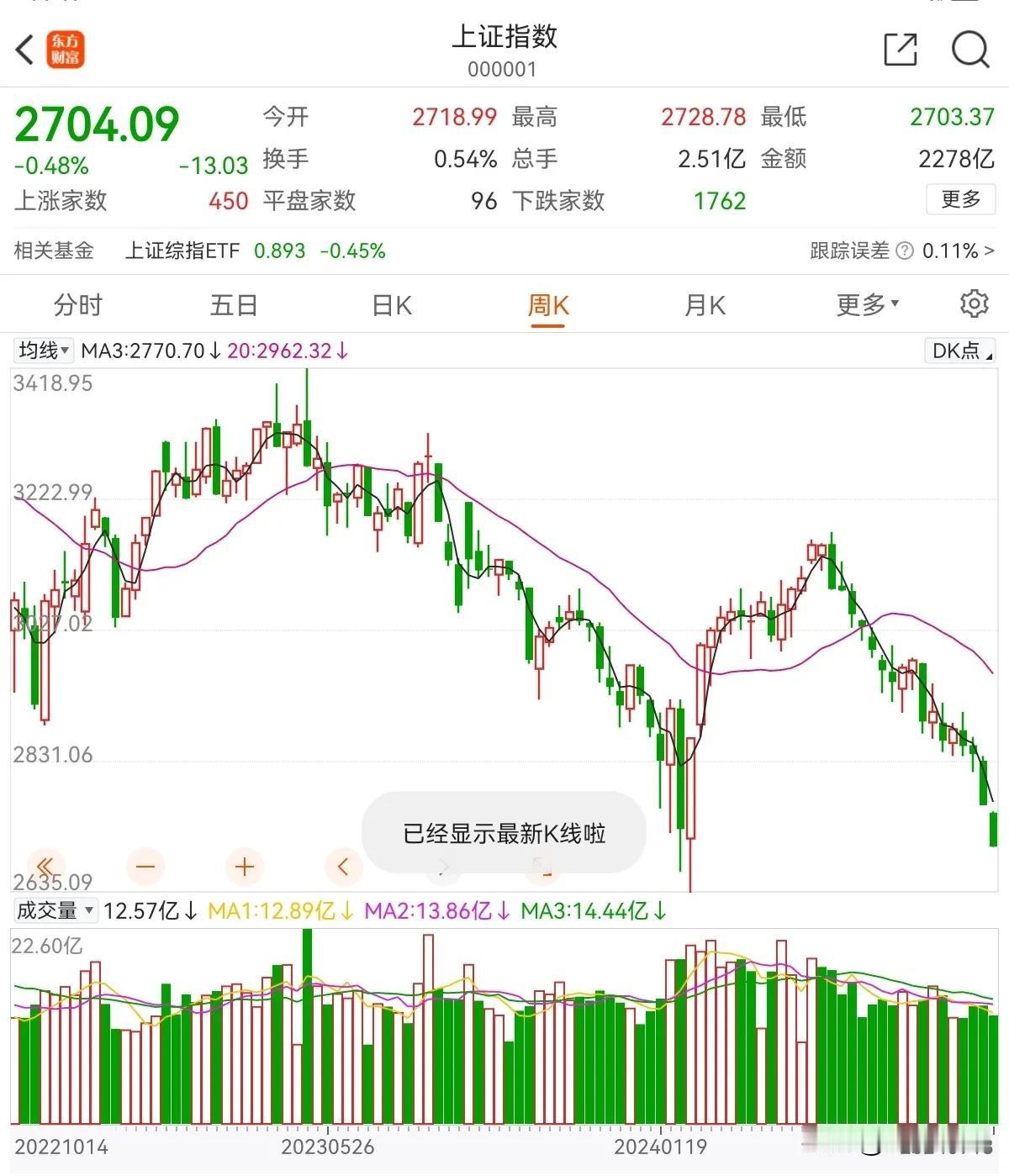This screenshot has width=1009, height=1176.
Task: Tap the MA3:14.44亿 volume label
Action: [x=594, y=910]
